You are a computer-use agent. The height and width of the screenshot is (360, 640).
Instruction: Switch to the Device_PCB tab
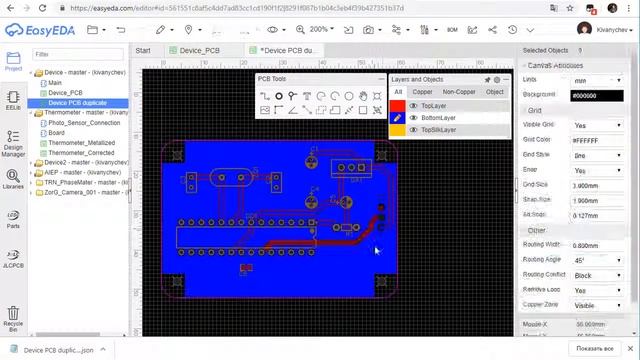click(x=200, y=51)
